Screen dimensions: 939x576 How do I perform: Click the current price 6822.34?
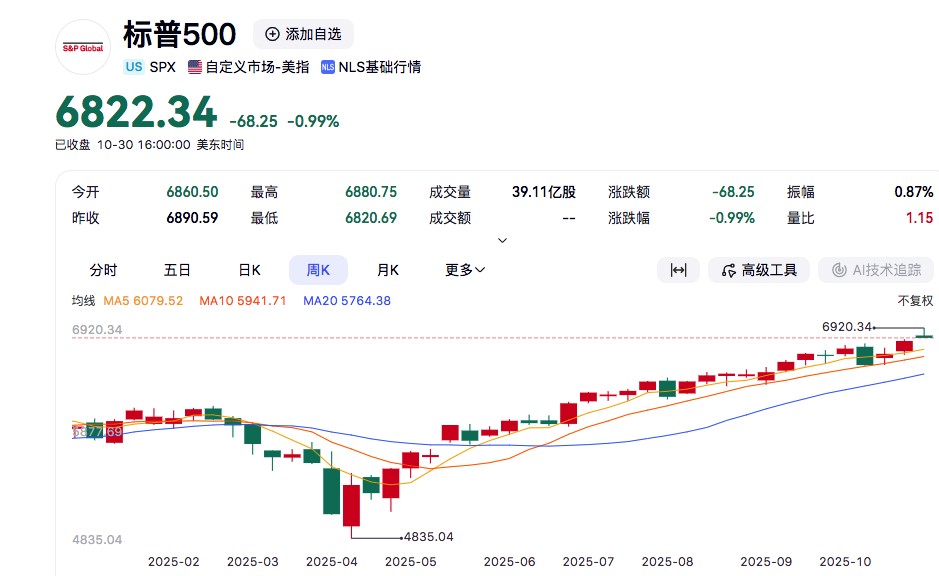[136, 112]
